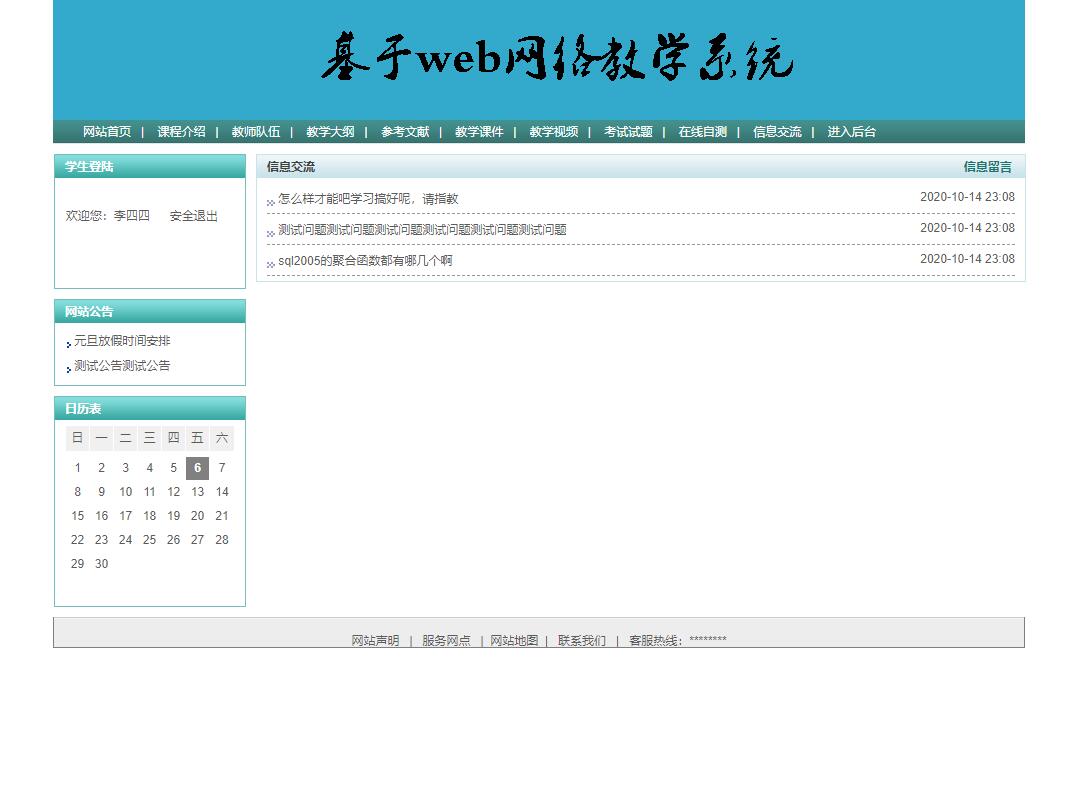
Task: Open the message "sql2005的聚合函数都有哪几个啊"
Action: (x=364, y=259)
